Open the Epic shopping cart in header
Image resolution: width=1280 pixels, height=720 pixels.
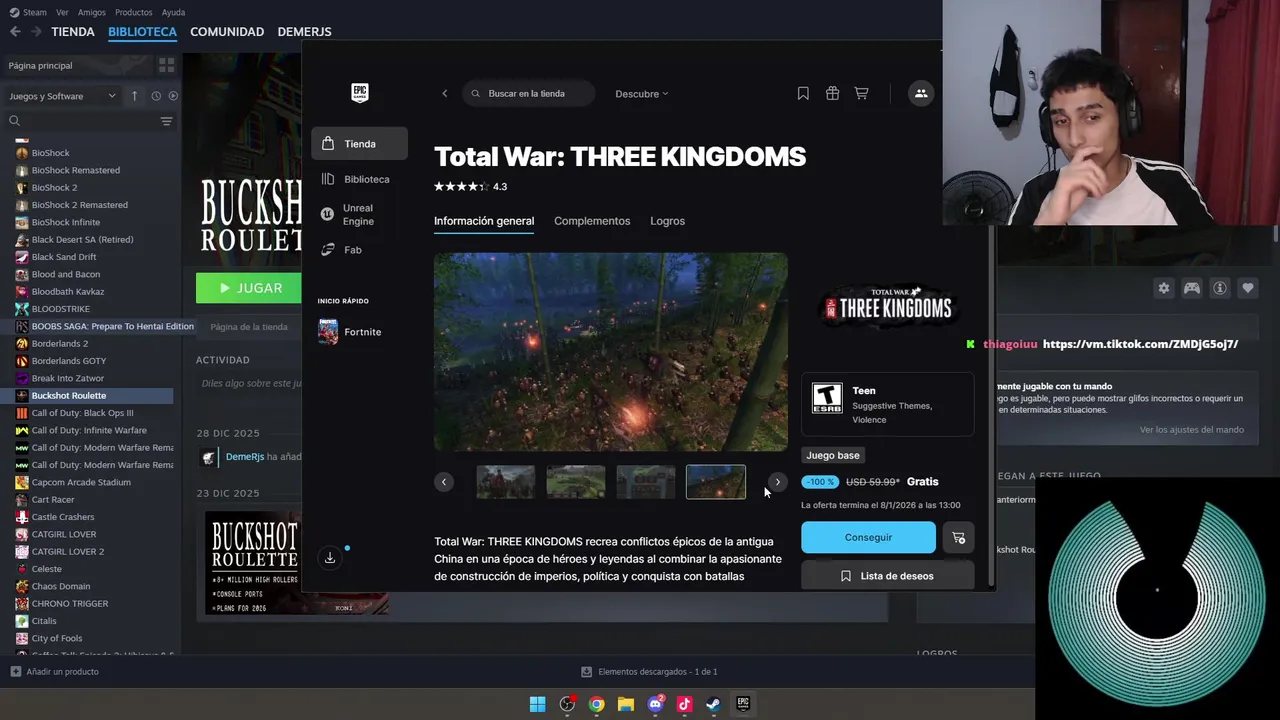pyautogui.click(x=861, y=93)
